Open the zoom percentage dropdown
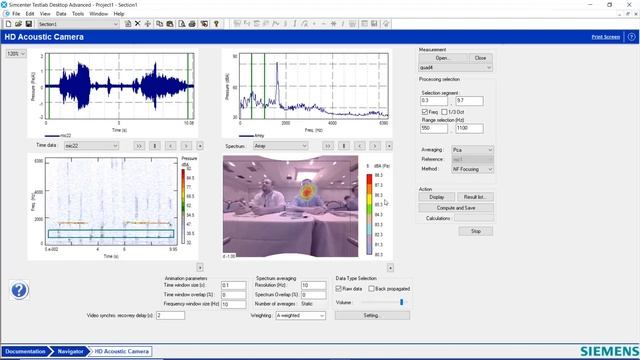This screenshot has width=640, height=360. tap(16, 53)
